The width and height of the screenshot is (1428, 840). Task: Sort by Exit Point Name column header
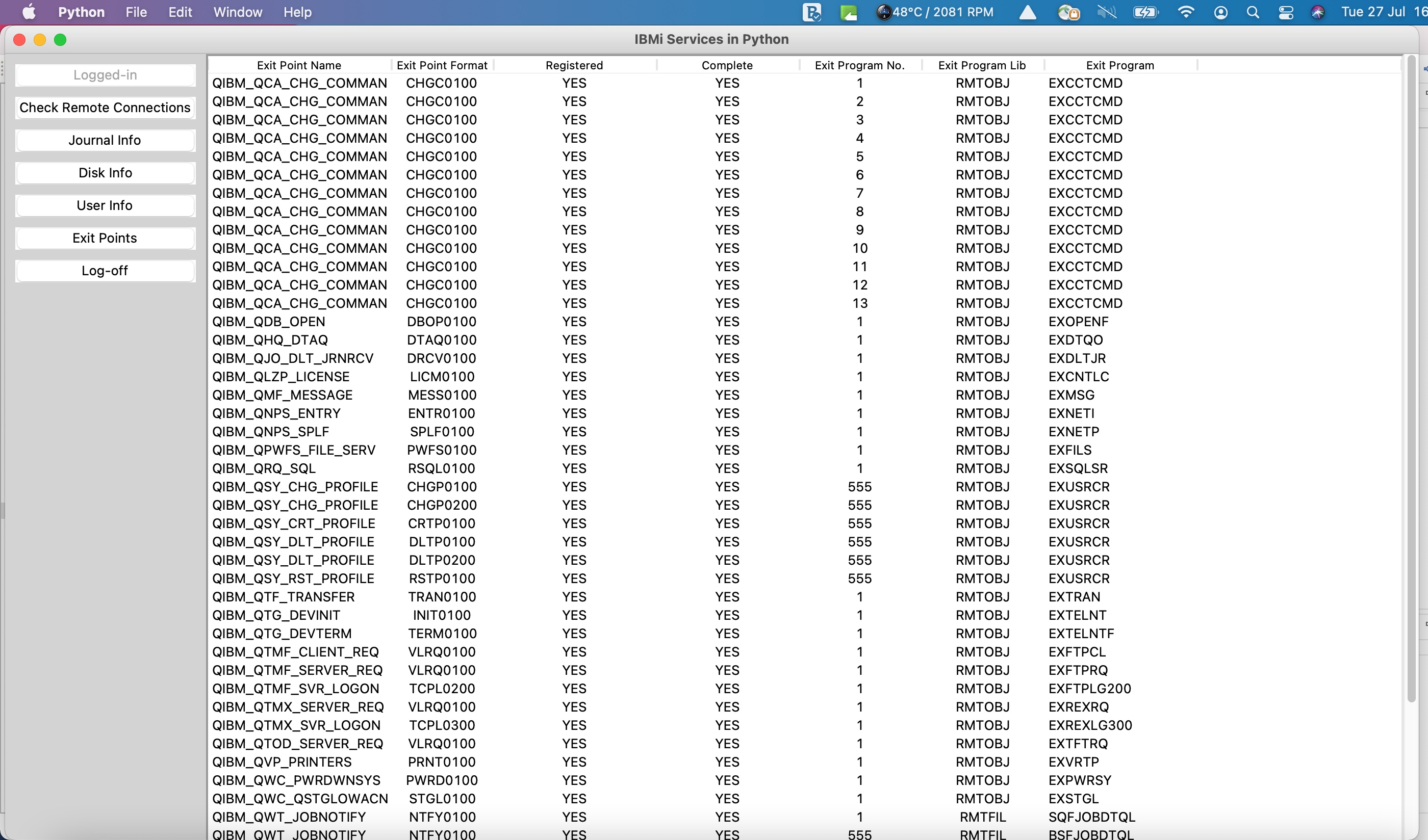299,65
